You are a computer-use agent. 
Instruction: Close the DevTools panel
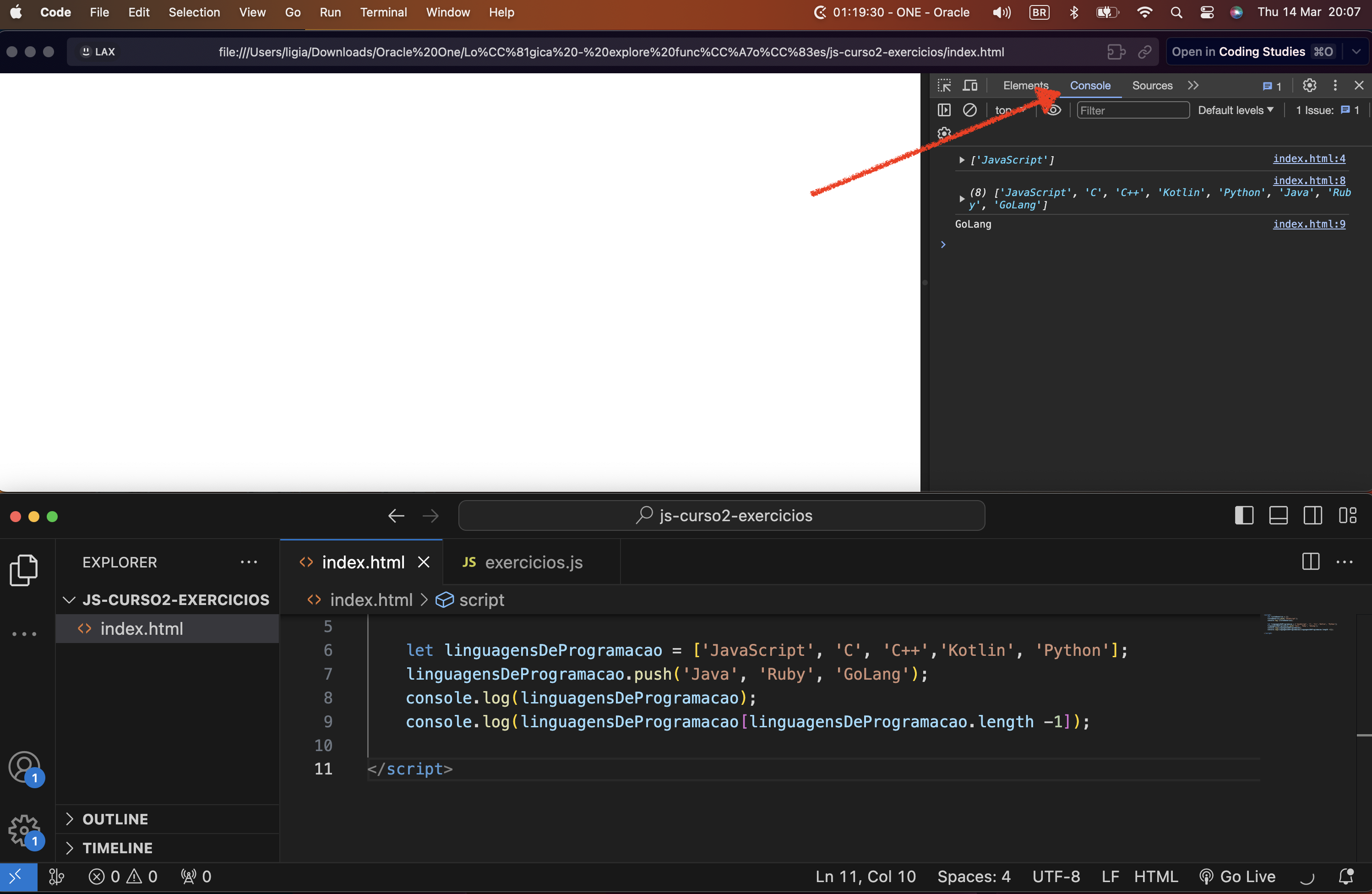point(1359,85)
